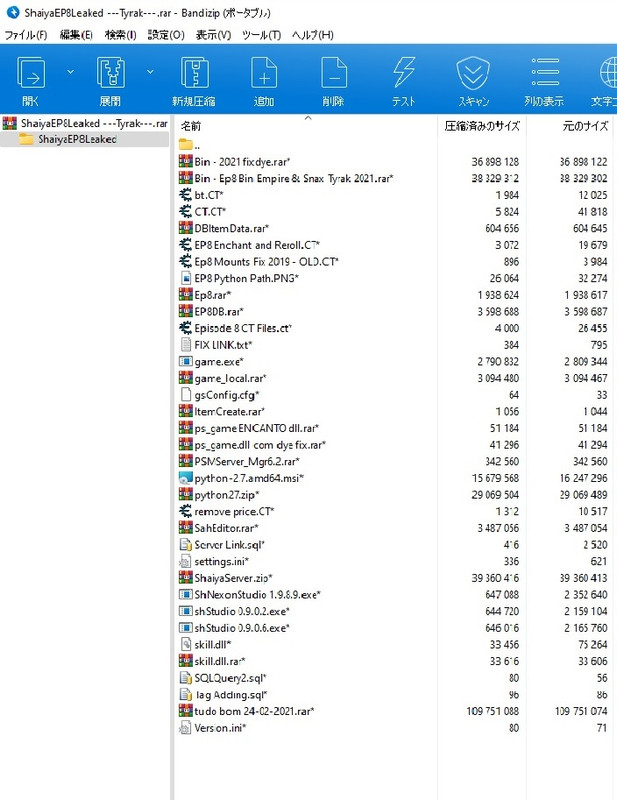
Task: Select Ep8 Mounts Fix 2019 - OLD.CT
Action: coord(266,261)
